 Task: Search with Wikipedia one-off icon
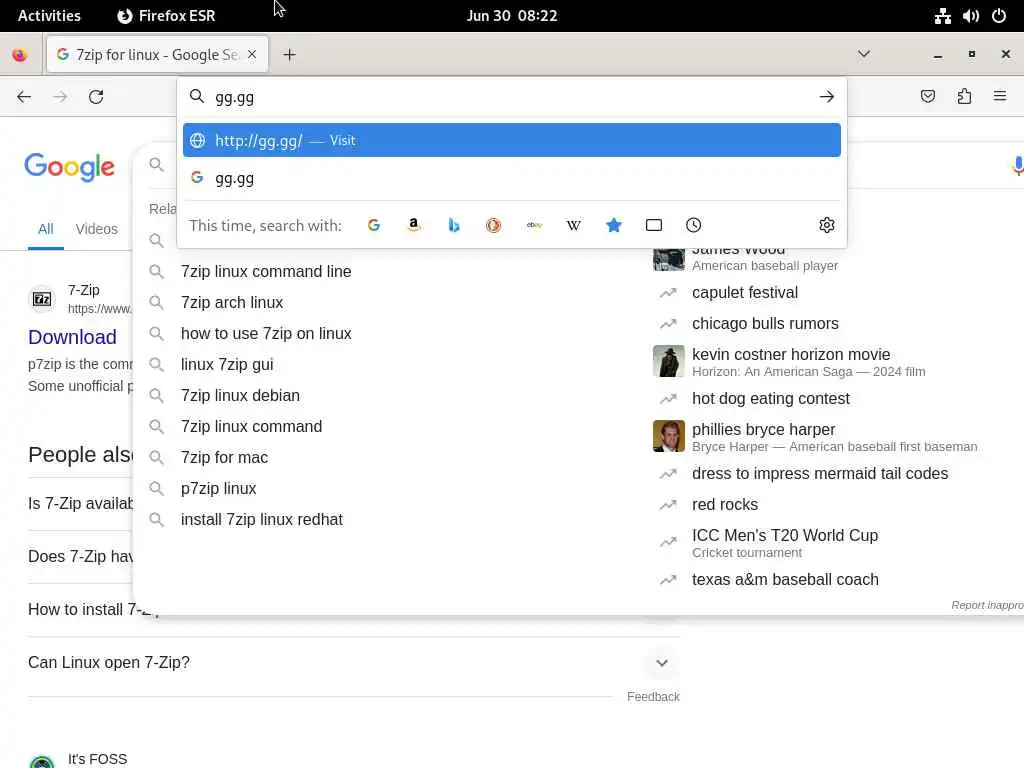click(573, 225)
